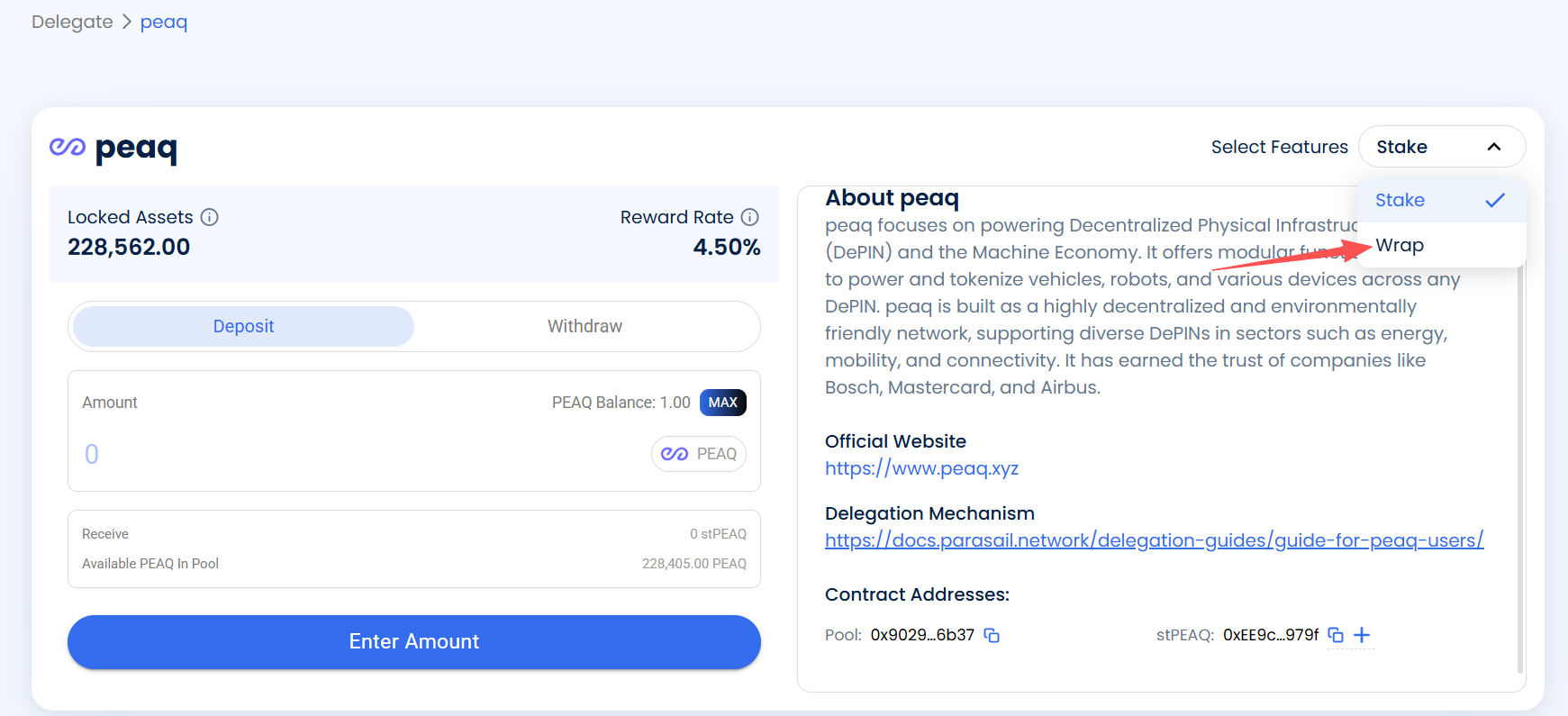Image resolution: width=1568 pixels, height=716 pixels.
Task: Click the PEAQ token selector chip
Action: click(699, 454)
